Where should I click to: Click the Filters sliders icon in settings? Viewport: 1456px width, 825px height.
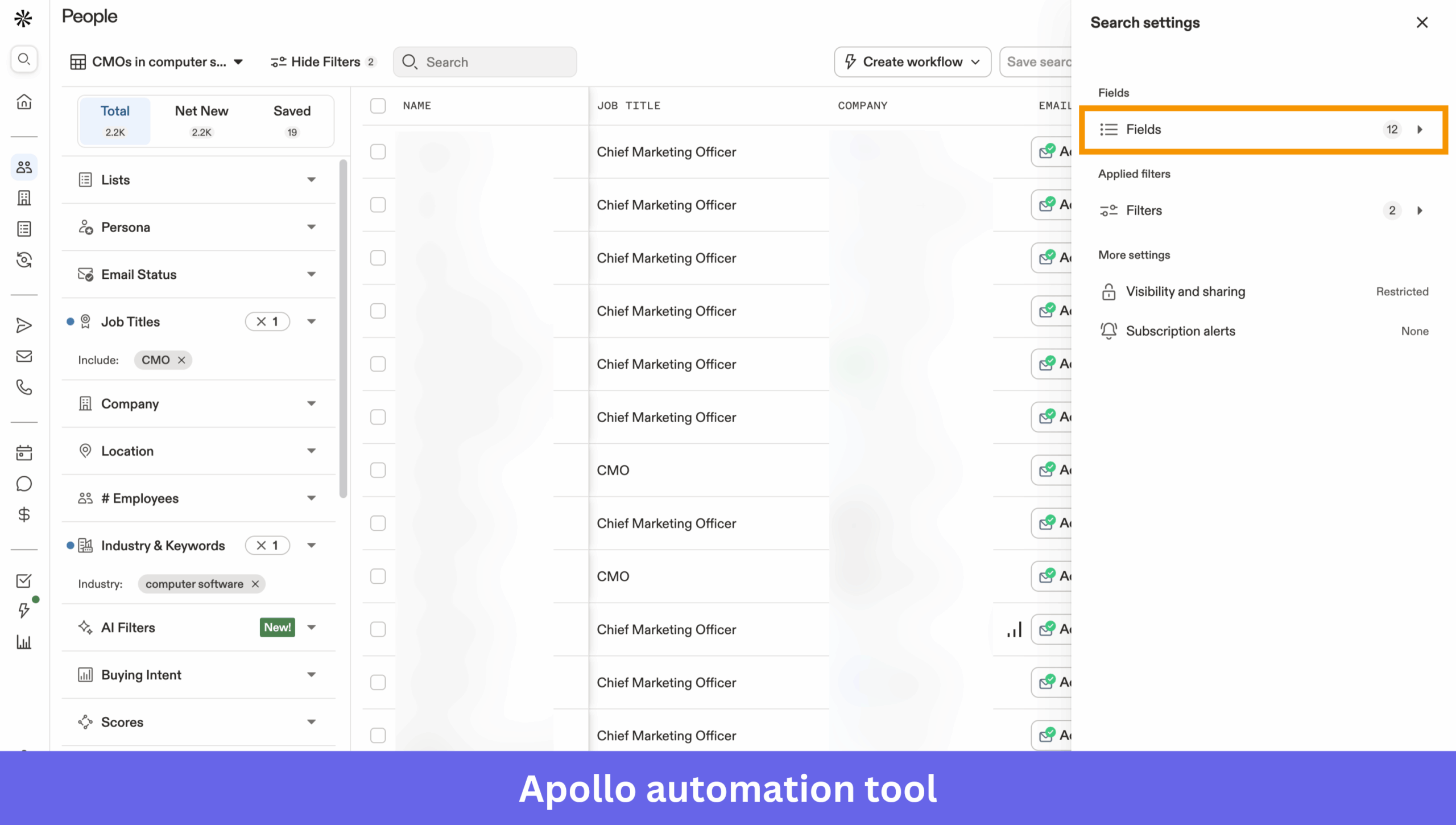[x=1108, y=211]
